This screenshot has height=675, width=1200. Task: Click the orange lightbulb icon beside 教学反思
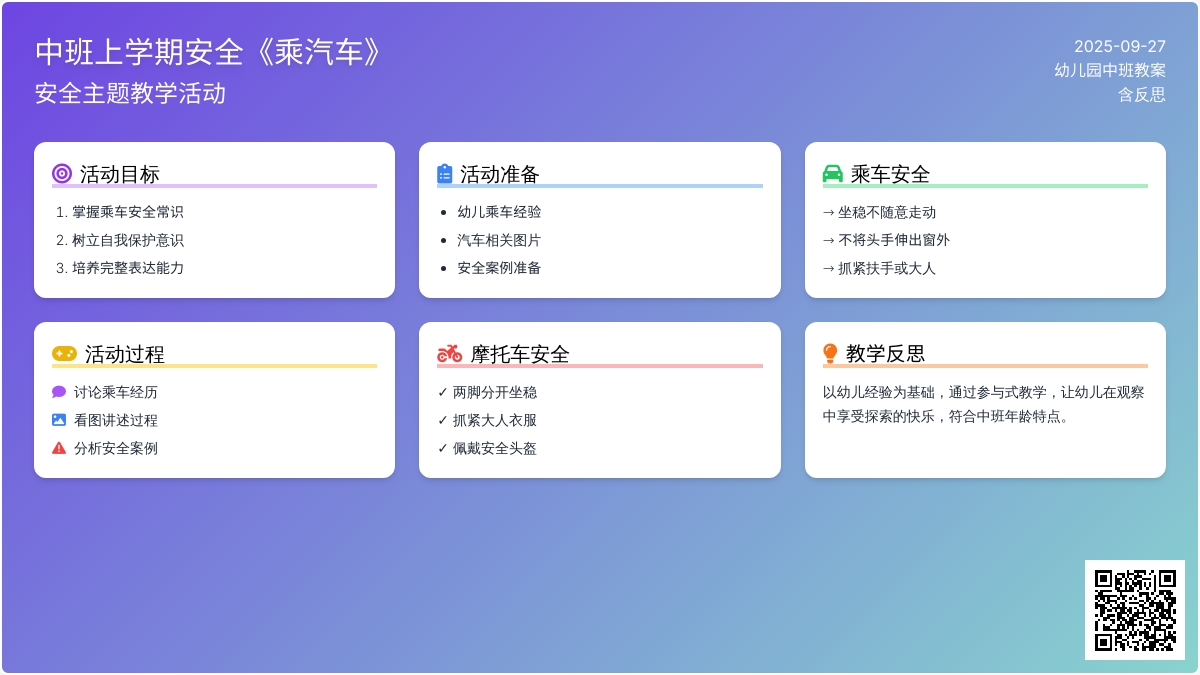(x=830, y=354)
